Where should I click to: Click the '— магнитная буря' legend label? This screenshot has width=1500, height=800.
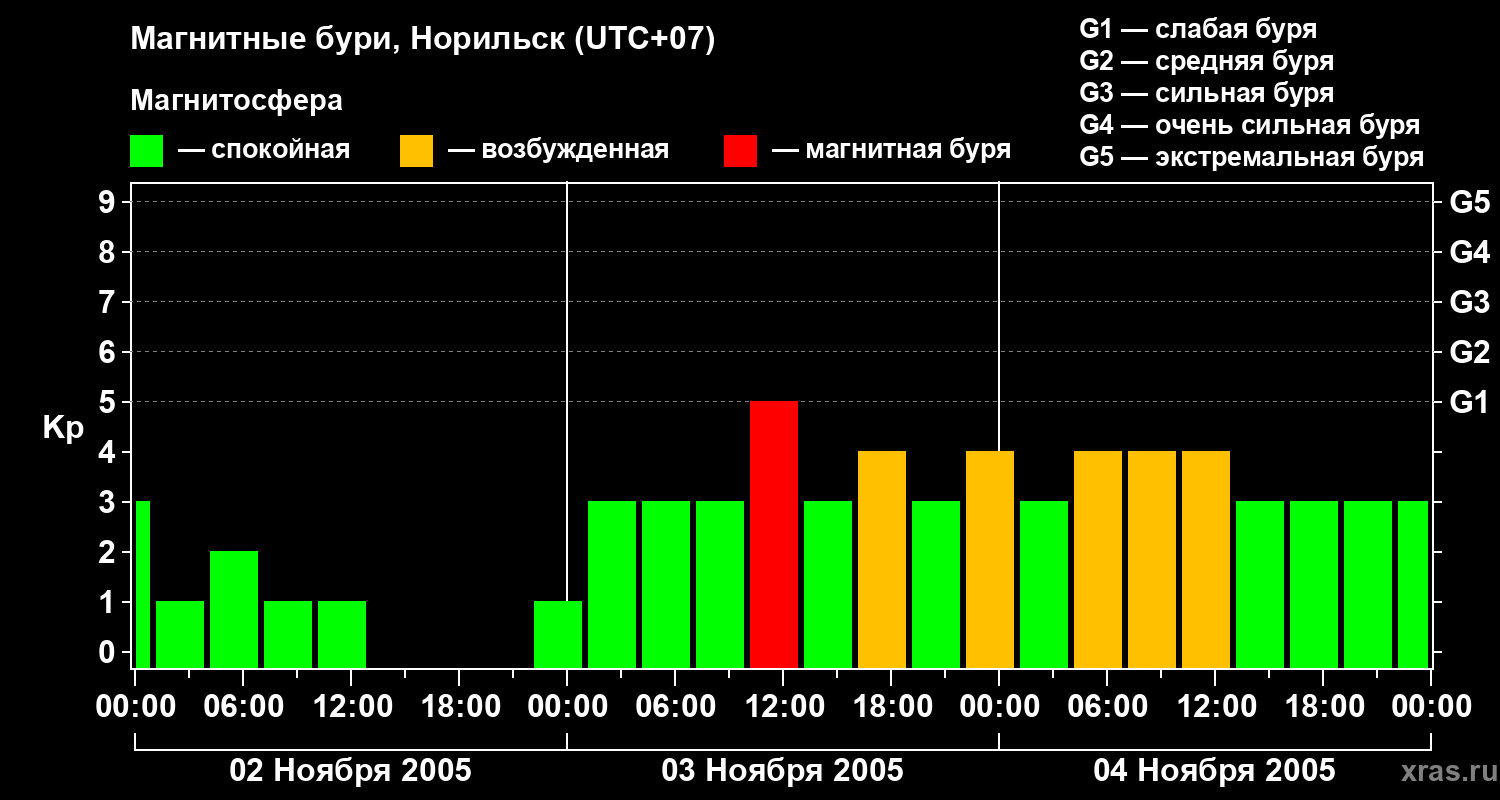tap(892, 151)
